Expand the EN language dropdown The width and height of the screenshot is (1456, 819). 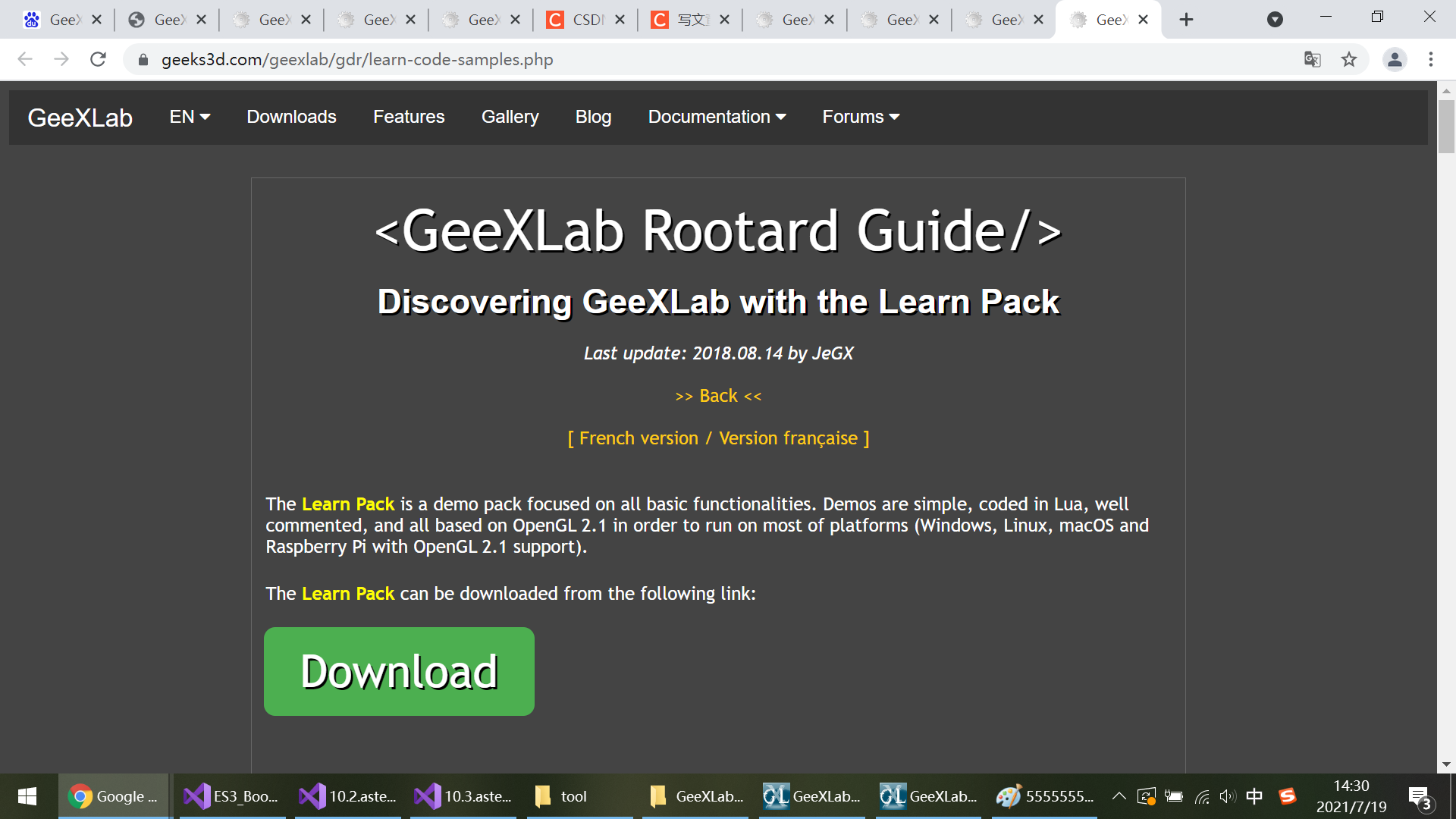[x=189, y=117]
